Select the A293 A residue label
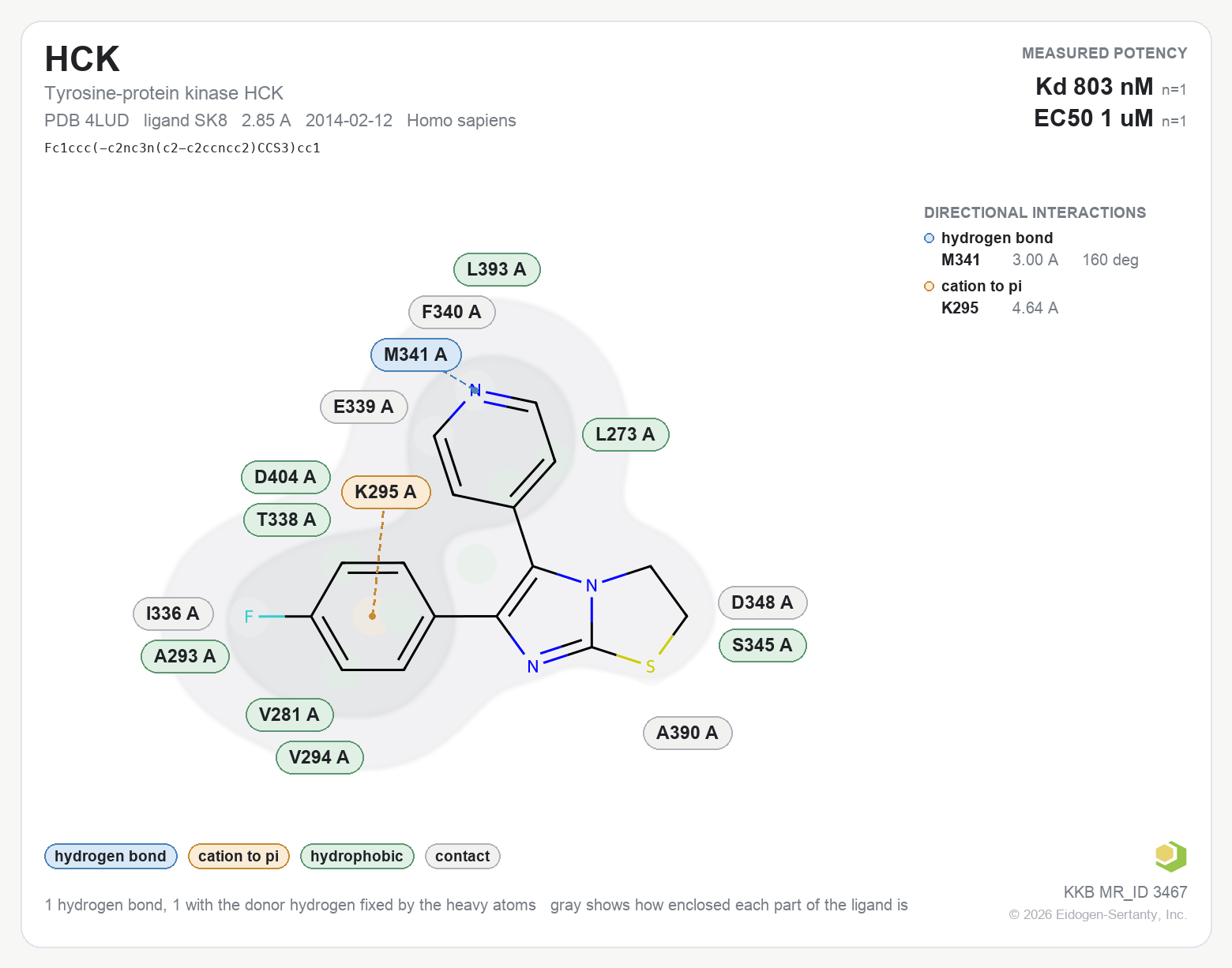 185,656
